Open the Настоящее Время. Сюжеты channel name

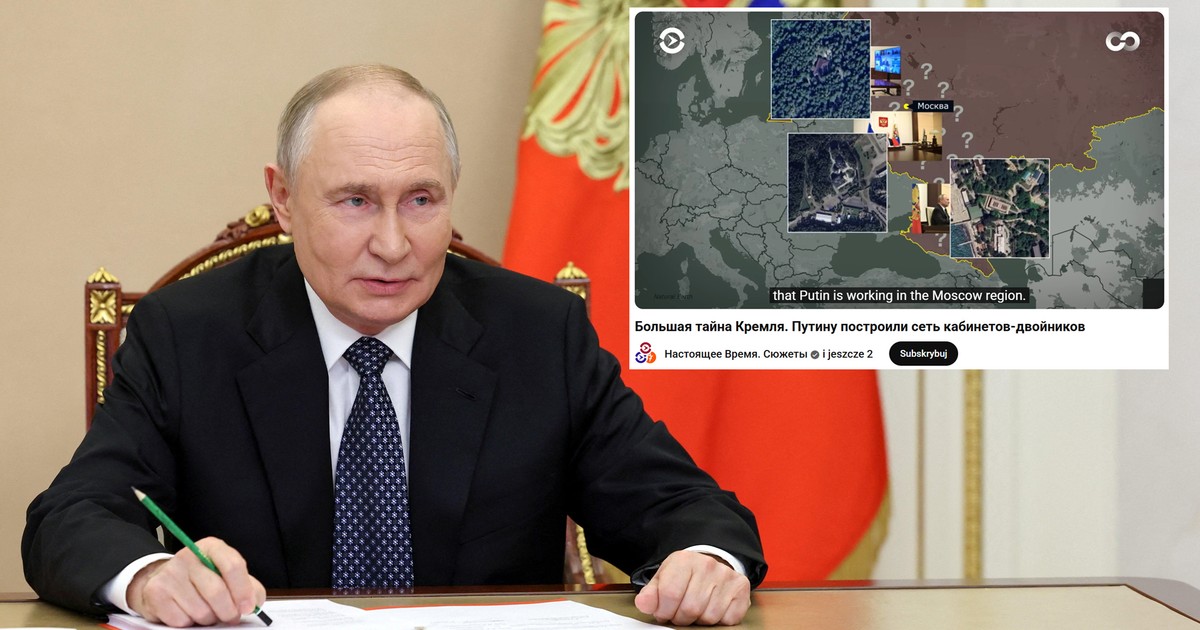pyautogui.click(x=735, y=354)
